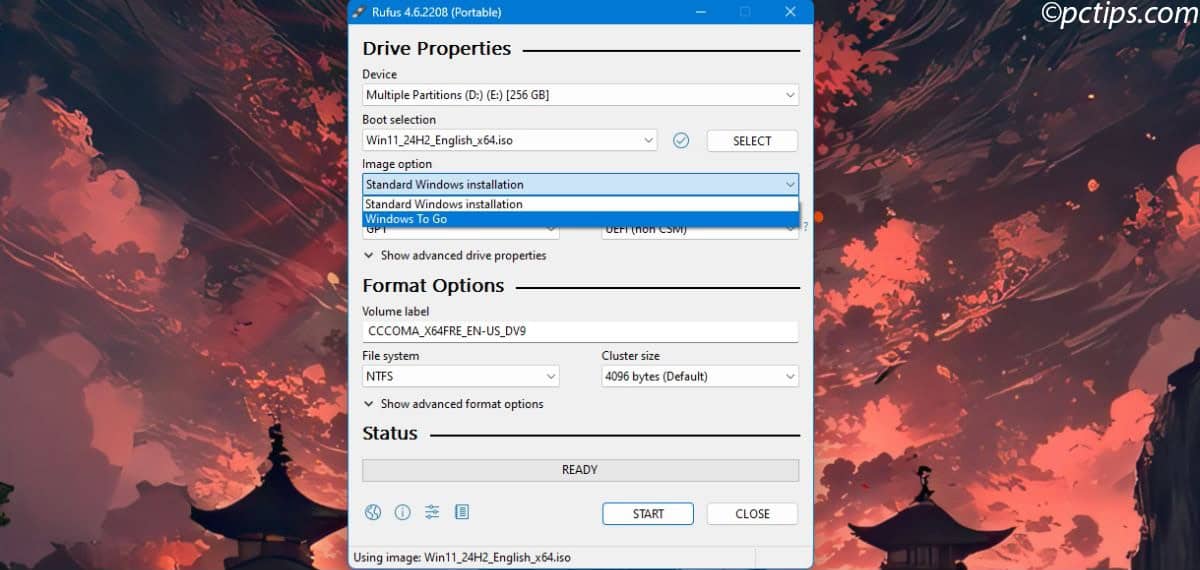Viewport: 1200px width, 570px height.
Task: Minimize the Rufus window
Action: pos(699,12)
